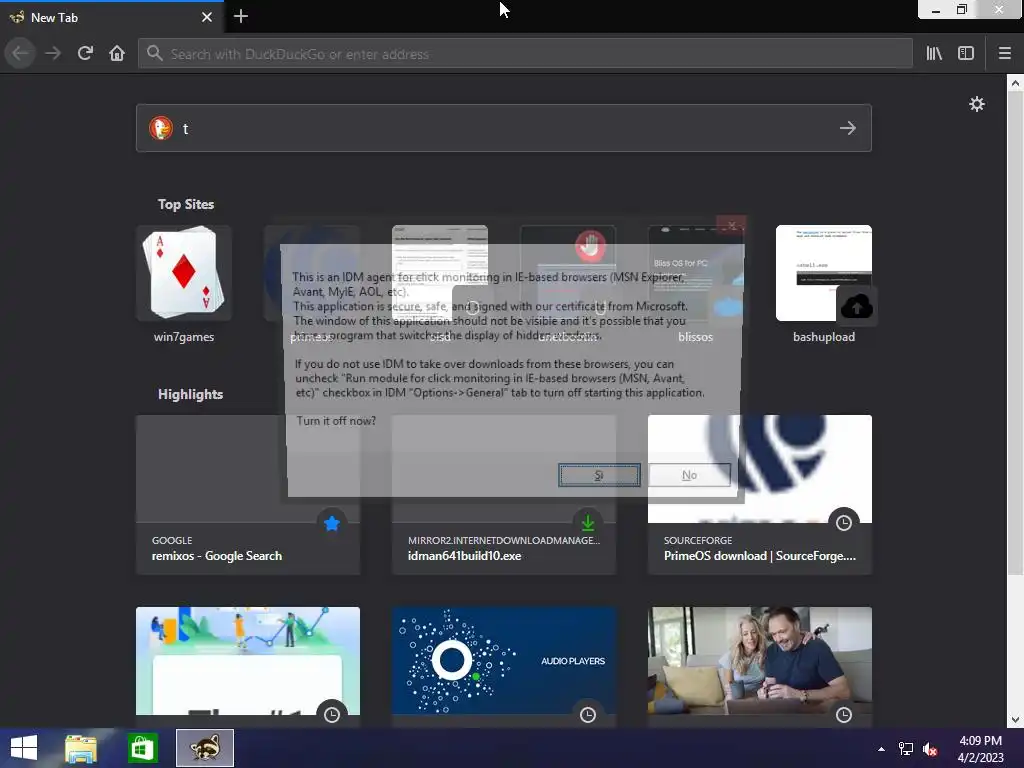Click the blue bookmark star on Google card
This screenshot has height=768, width=1024.
pos(332,523)
